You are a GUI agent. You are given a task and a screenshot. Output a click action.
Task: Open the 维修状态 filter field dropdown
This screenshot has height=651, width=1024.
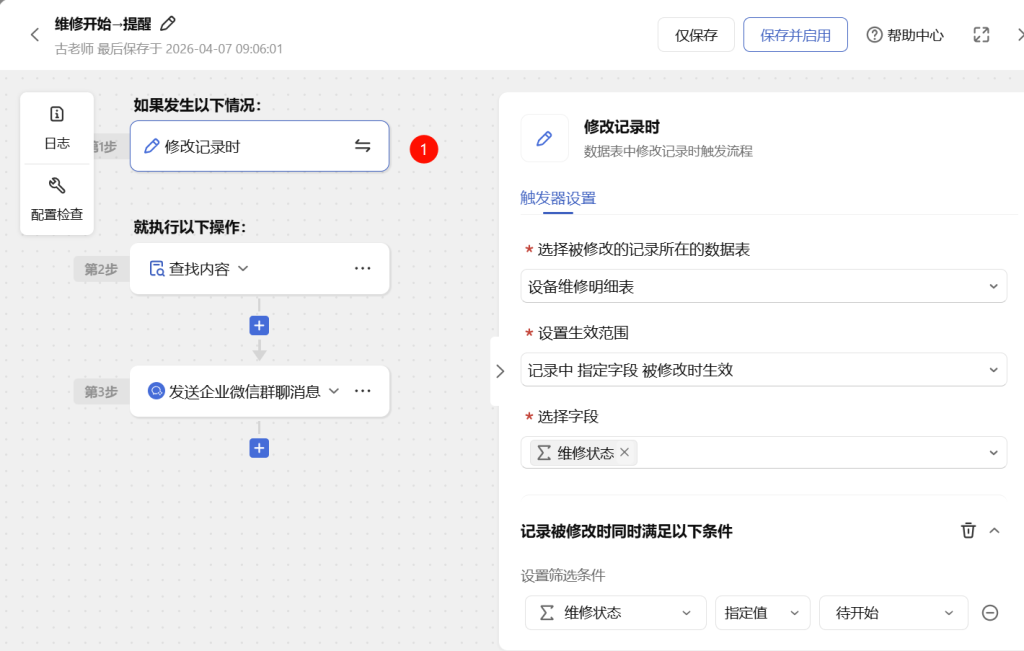615,612
